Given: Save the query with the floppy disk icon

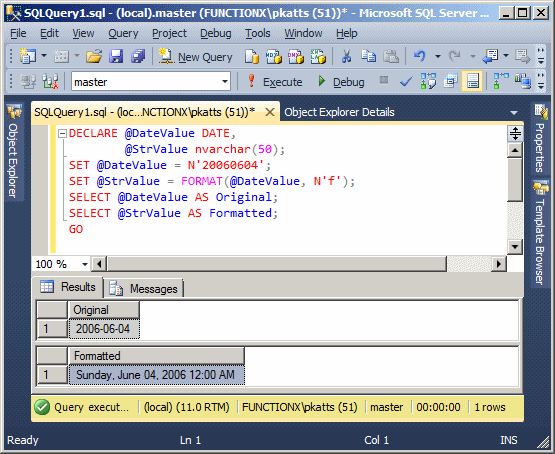Looking at the screenshot, I should click(x=116, y=56).
